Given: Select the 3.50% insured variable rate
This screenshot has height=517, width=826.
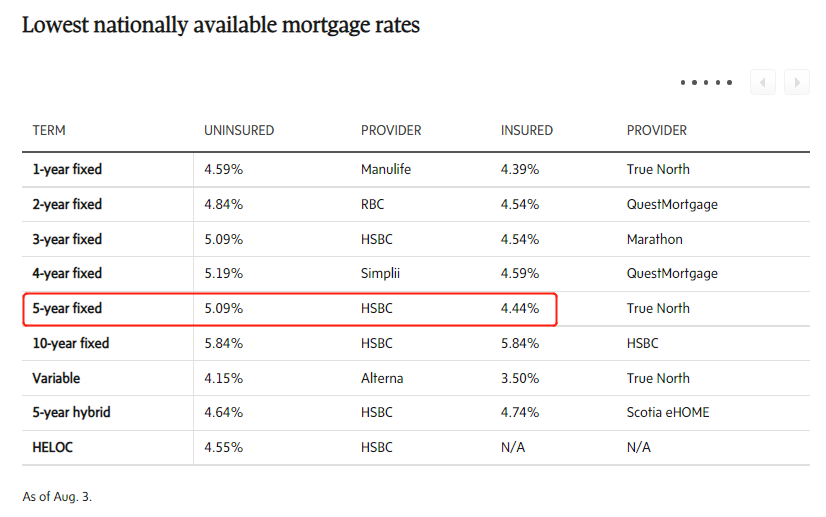Looking at the screenshot, I should coord(520,378).
